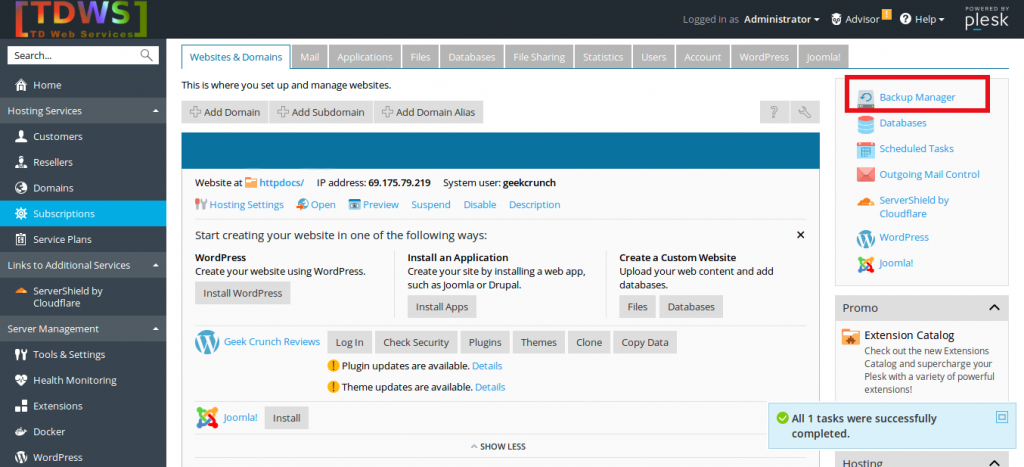Click the Cloudflare cloud icon in sidebar
1024x467 pixels.
21,291
